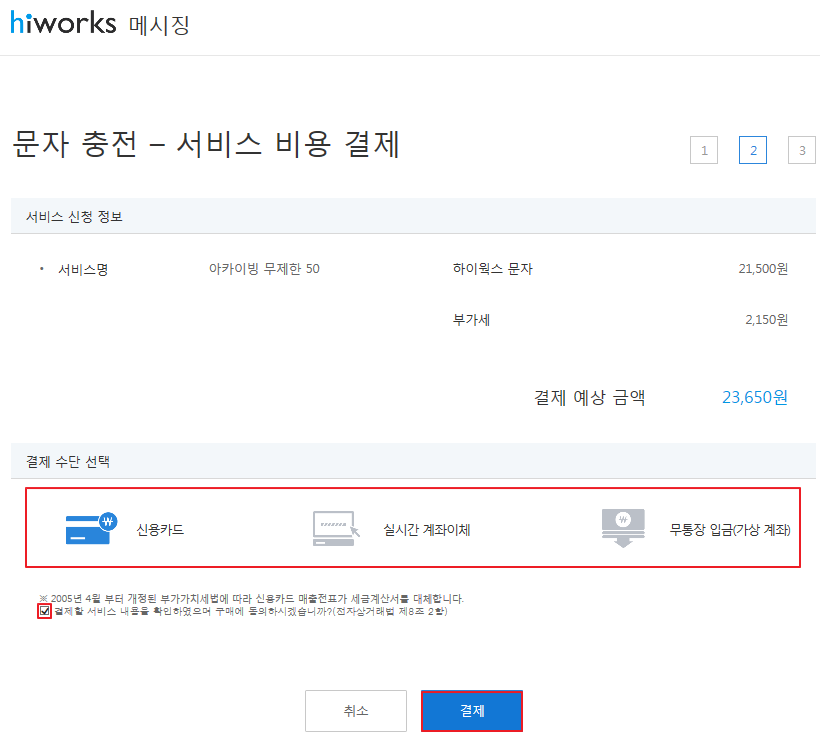Click the 부가세 label
820x737 pixels.
[471, 320]
